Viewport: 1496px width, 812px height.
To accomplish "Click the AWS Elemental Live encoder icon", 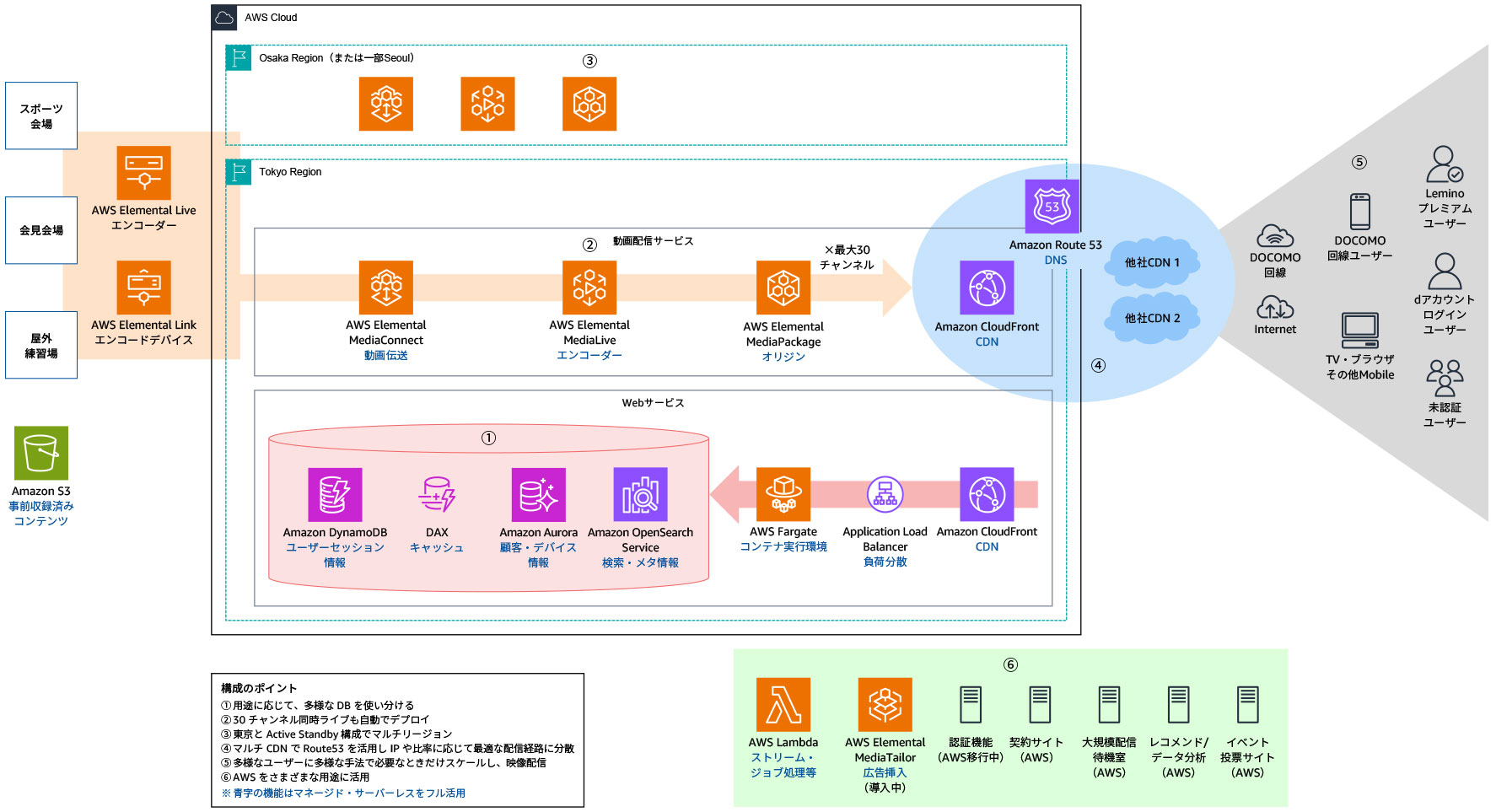I will [x=143, y=173].
